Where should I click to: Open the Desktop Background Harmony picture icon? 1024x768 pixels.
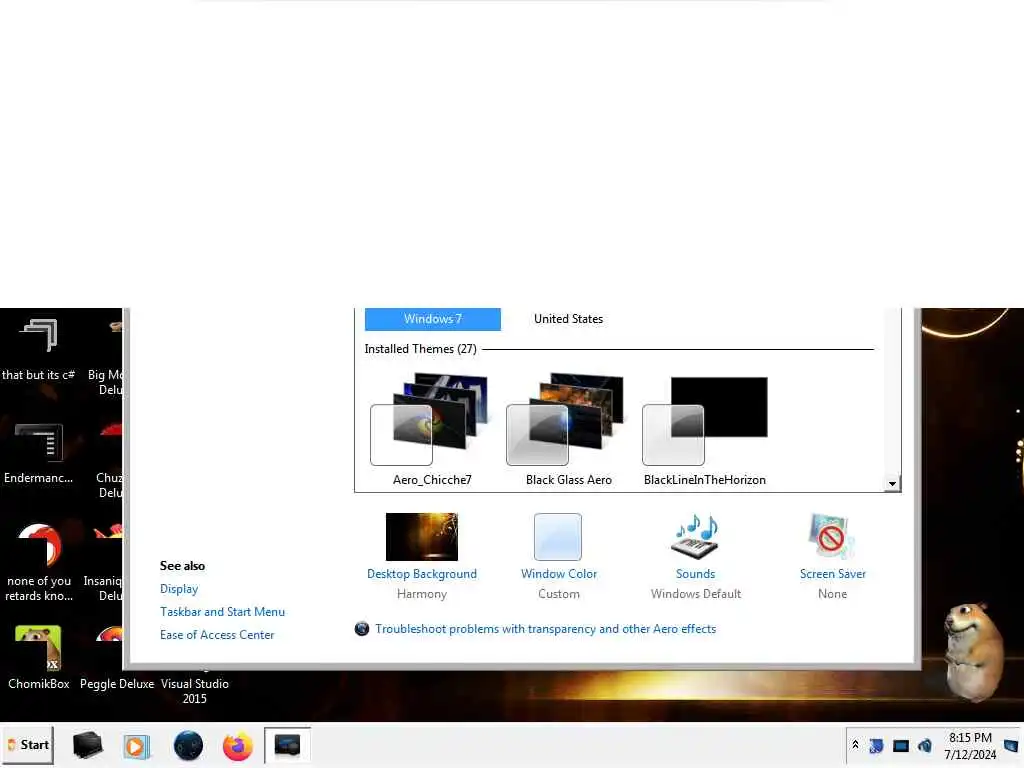[x=421, y=537]
